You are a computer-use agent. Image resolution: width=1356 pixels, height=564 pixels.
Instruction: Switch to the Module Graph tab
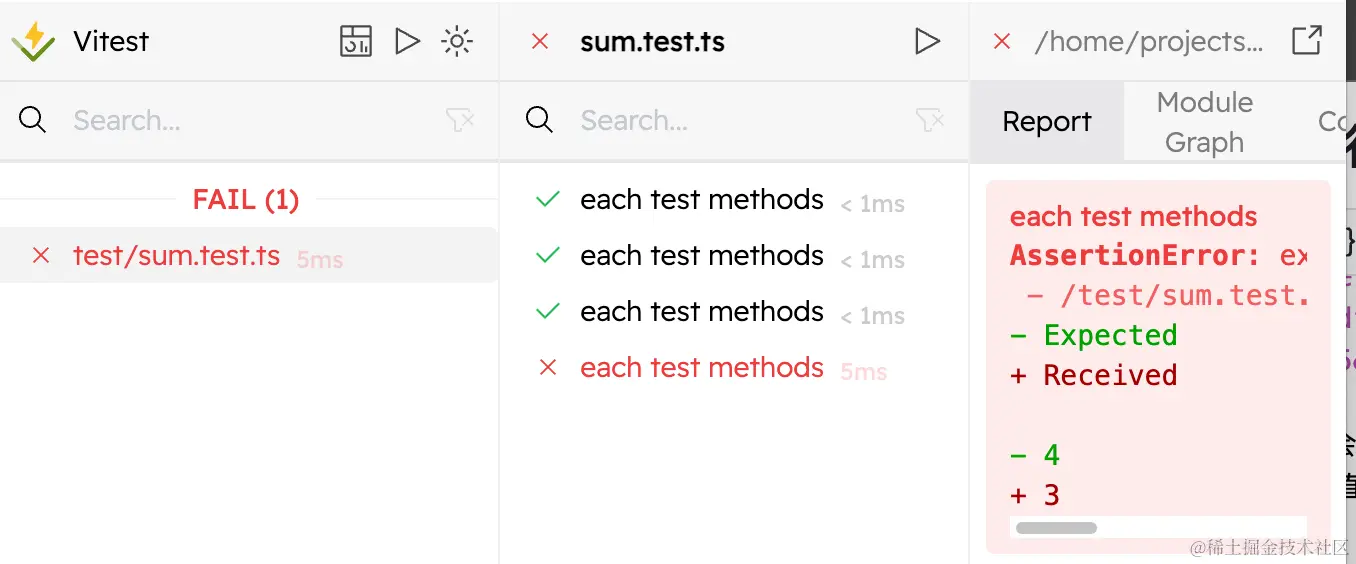[1204, 122]
